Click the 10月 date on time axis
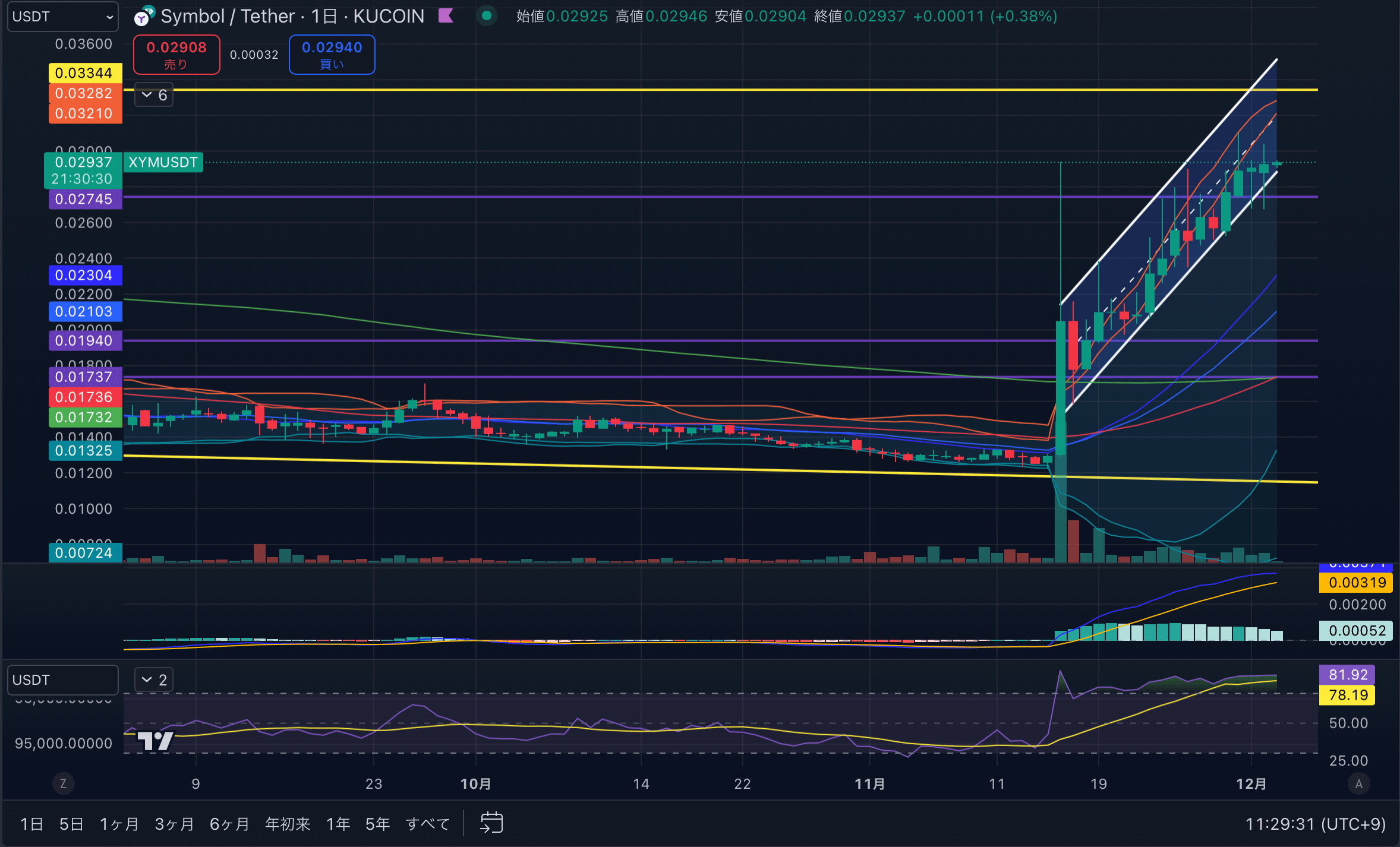Viewport: 1400px width, 847px height. pyautogui.click(x=475, y=783)
